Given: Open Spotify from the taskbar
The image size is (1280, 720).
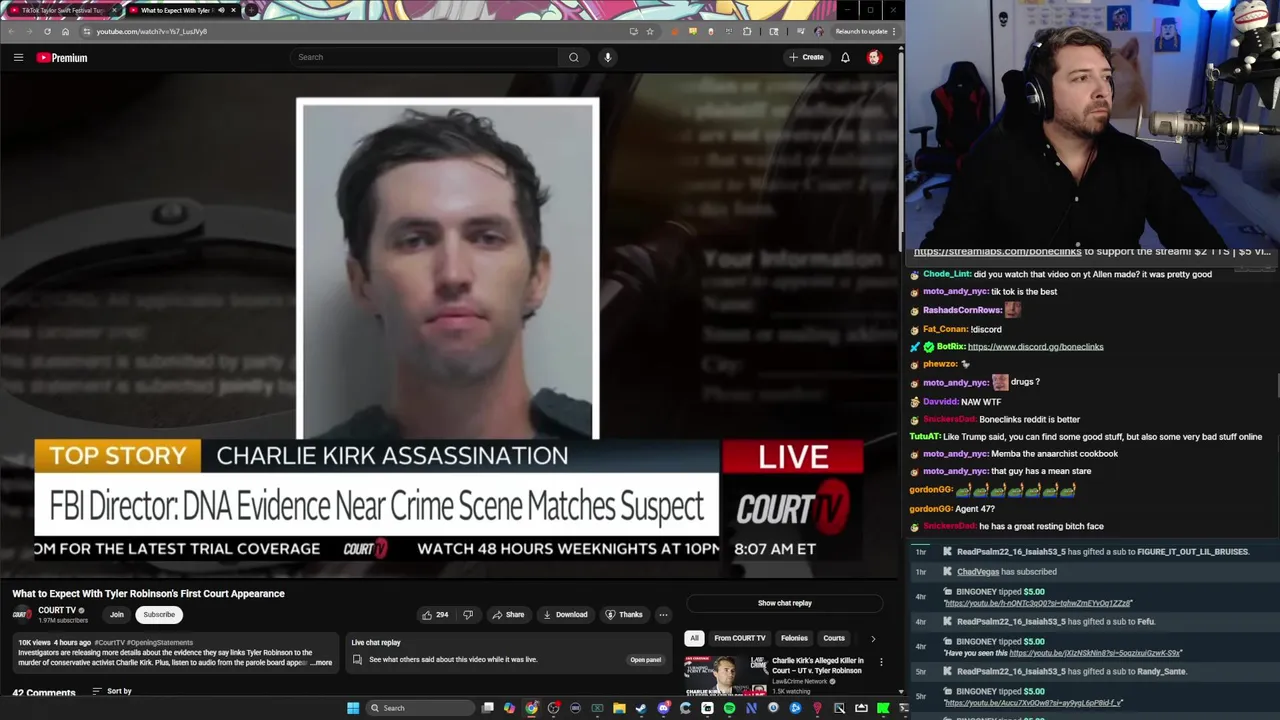Looking at the screenshot, I should click(729, 708).
